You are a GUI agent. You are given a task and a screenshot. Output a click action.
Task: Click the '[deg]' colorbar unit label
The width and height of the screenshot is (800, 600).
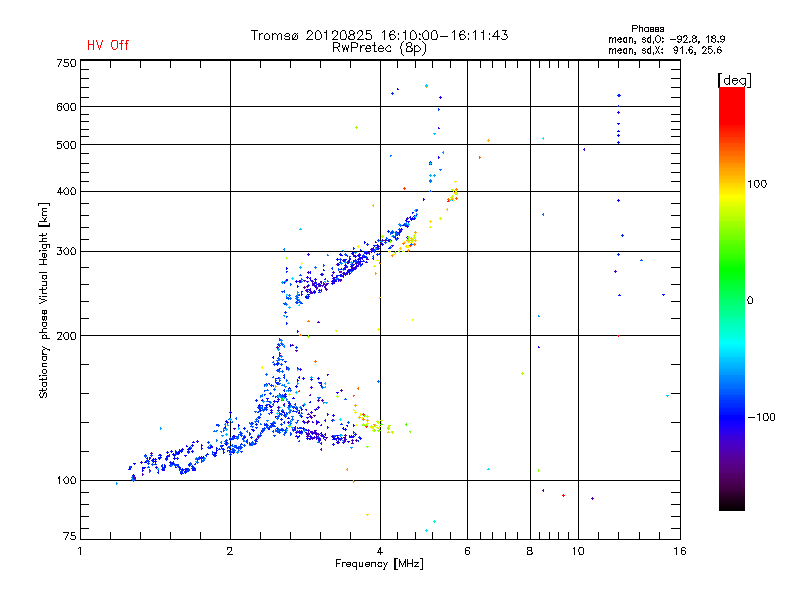click(x=734, y=80)
